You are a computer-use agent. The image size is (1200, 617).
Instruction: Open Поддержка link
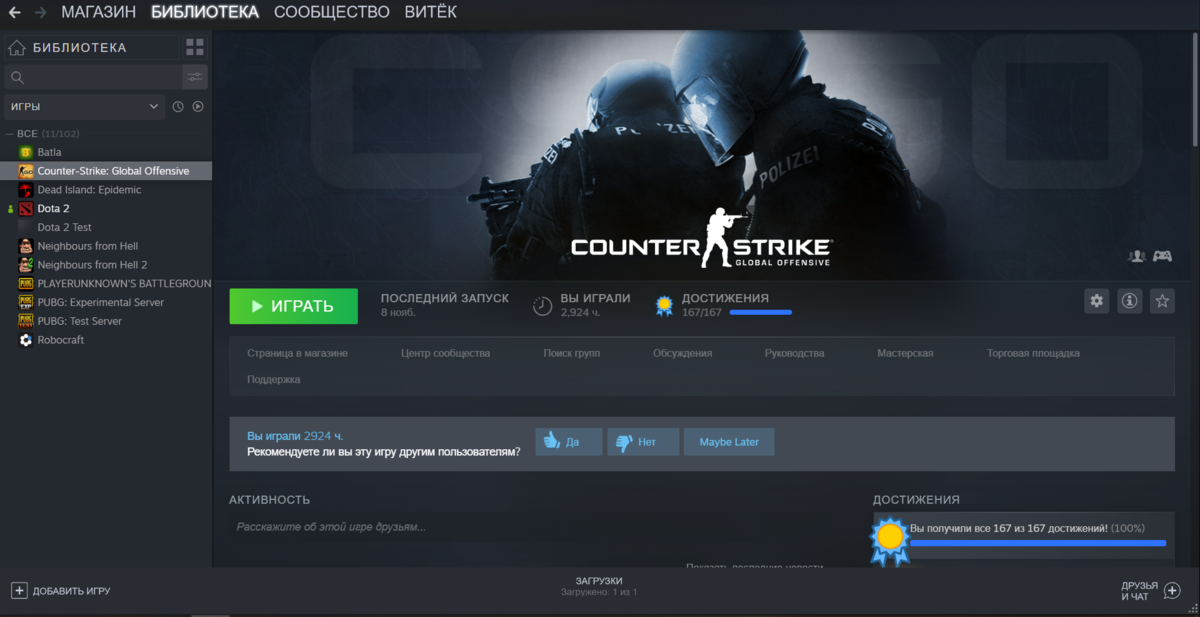pyautogui.click(x=273, y=379)
